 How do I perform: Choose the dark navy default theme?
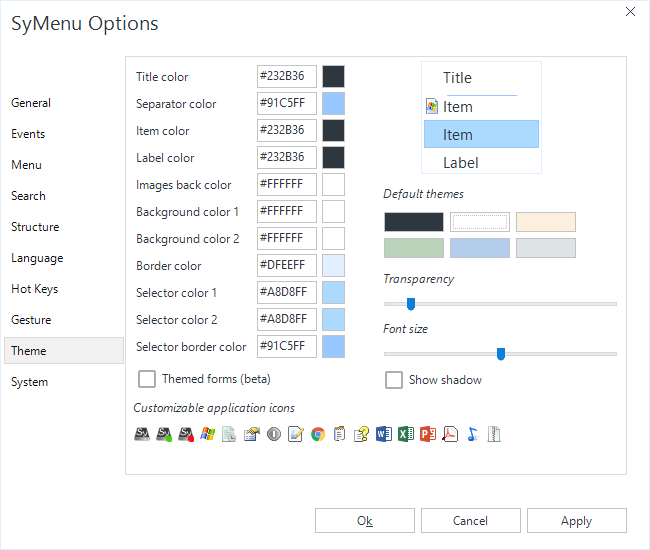pos(414,222)
